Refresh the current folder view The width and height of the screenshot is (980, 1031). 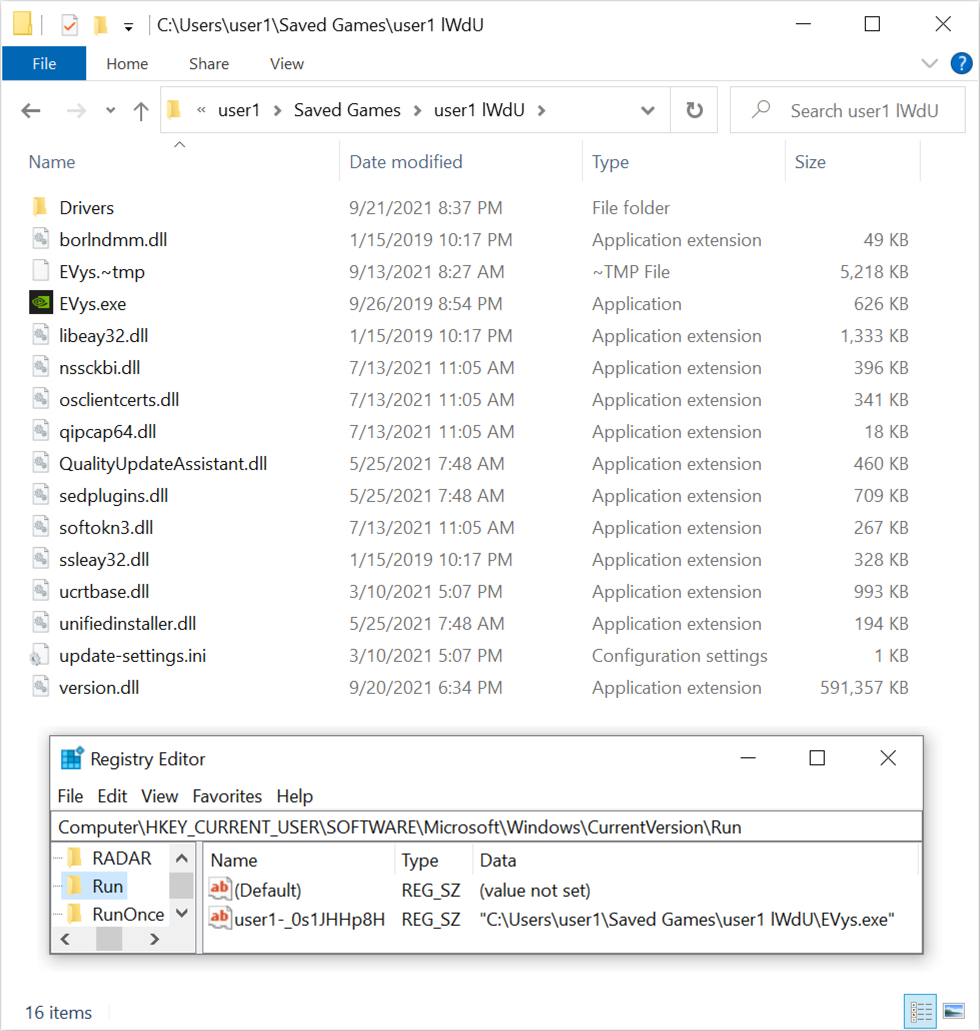[694, 110]
